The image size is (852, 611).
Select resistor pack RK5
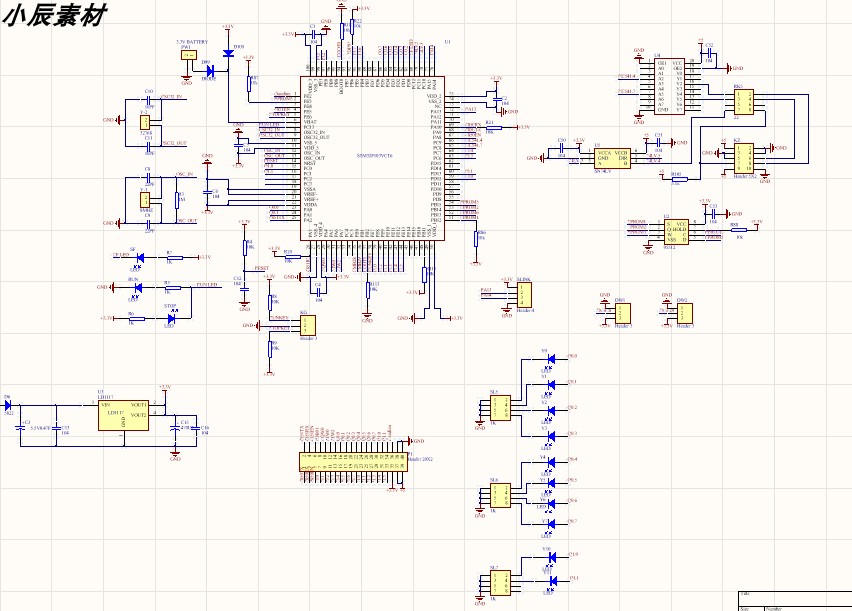[743, 102]
